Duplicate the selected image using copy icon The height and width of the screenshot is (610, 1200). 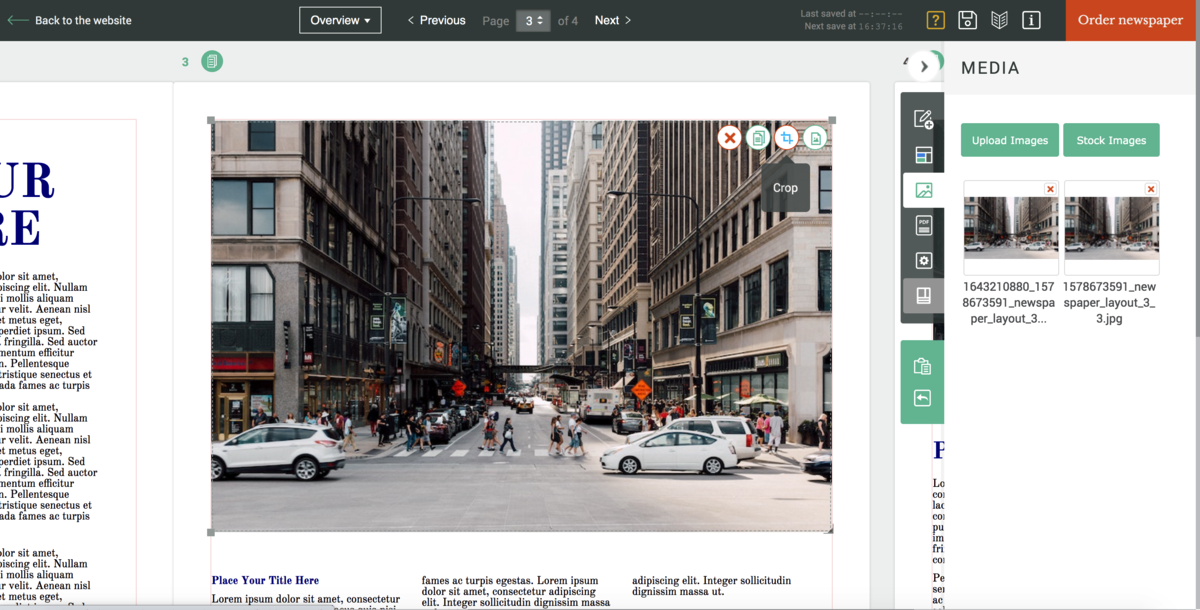[758, 138]
